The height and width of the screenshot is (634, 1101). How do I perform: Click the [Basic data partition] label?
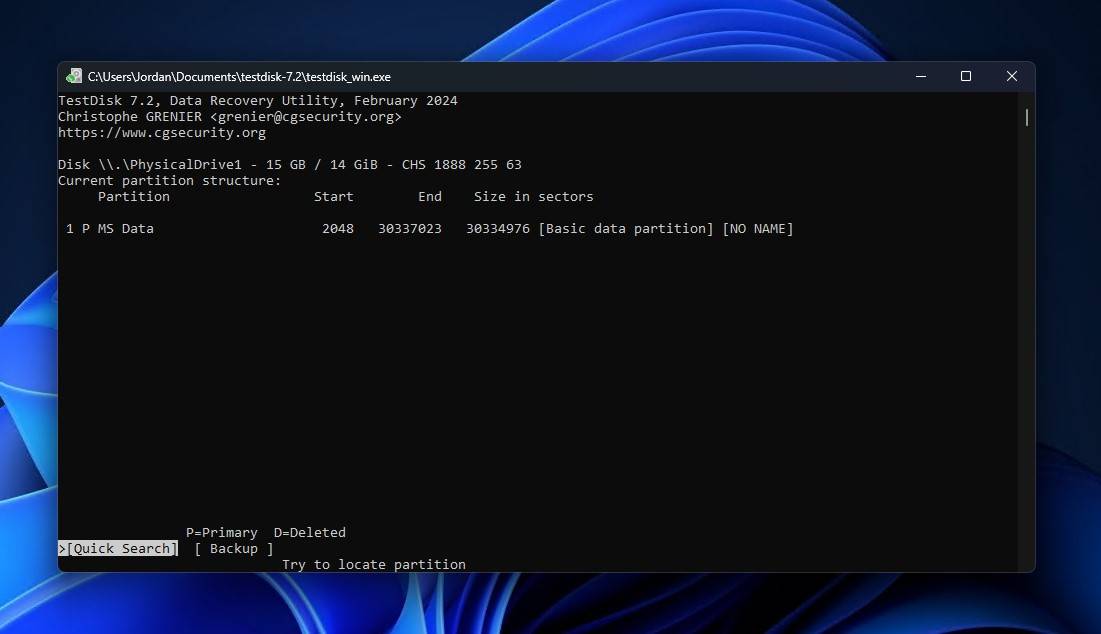click(x=626, y=228)
